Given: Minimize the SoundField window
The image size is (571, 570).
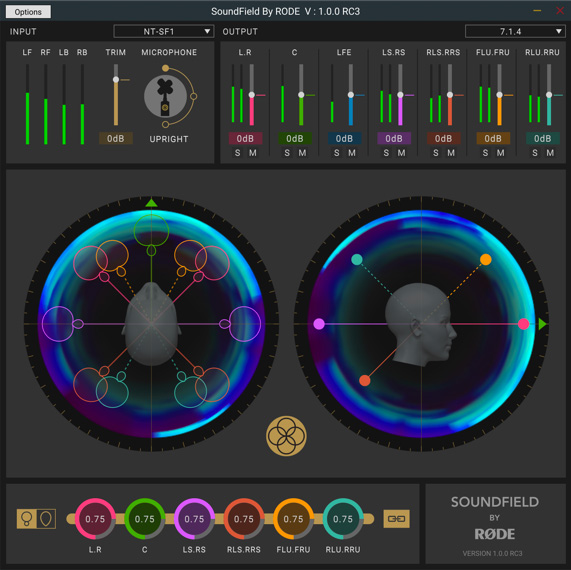Looking at the screenshot, I should click(537, 11).
